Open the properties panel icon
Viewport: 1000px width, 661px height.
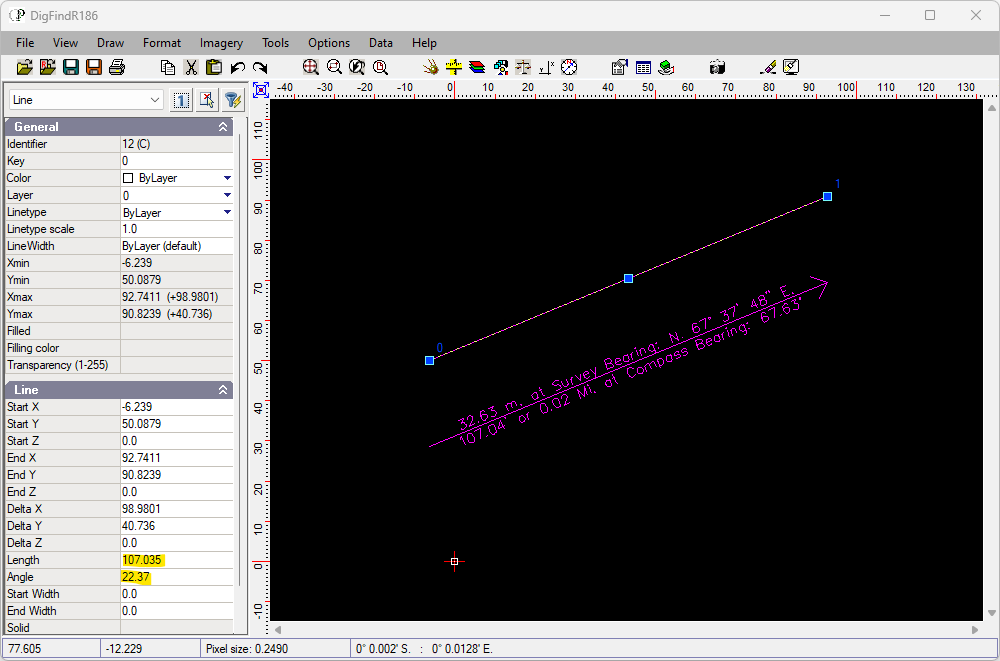[620, 67]
